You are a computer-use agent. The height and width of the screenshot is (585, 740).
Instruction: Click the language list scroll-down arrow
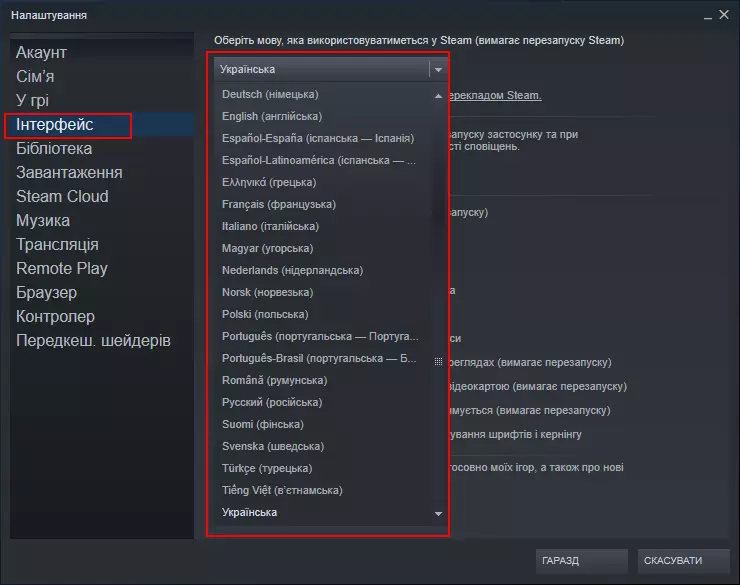click(438, 514)
